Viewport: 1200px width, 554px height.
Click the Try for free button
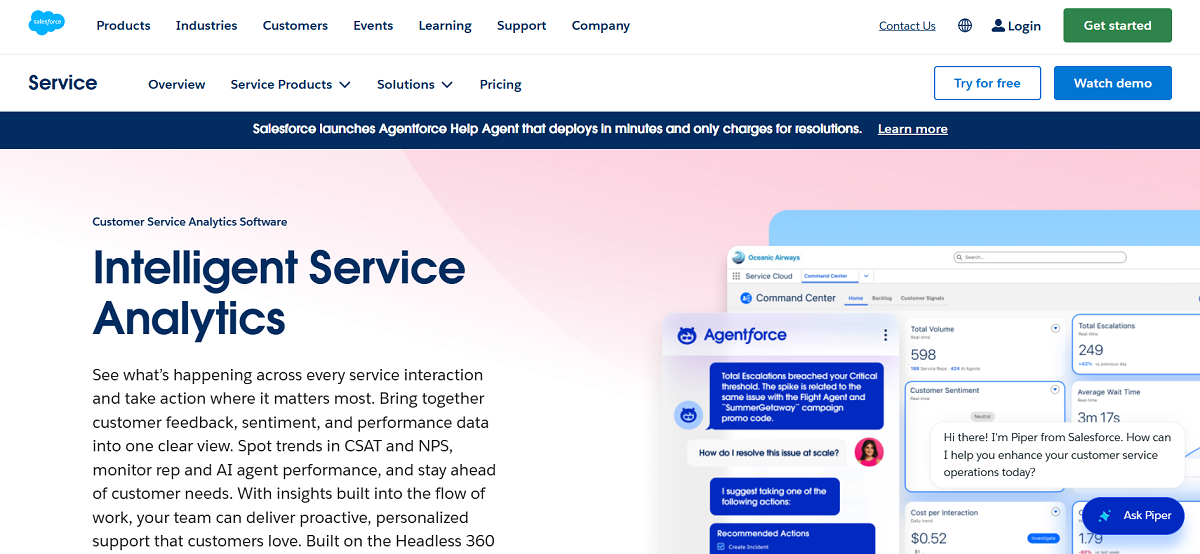(987, 83)
